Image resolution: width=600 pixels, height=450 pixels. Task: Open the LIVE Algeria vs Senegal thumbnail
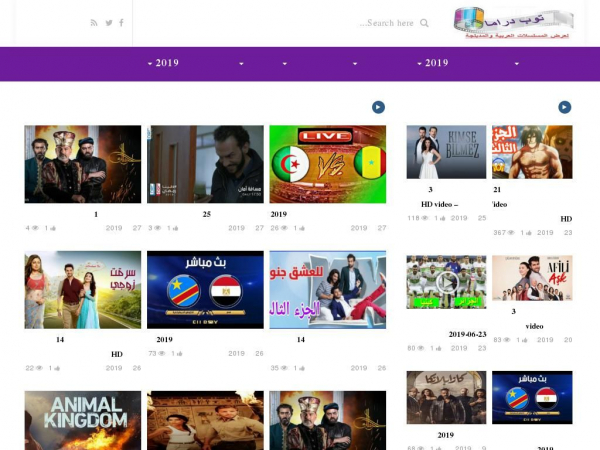[328, 164]
